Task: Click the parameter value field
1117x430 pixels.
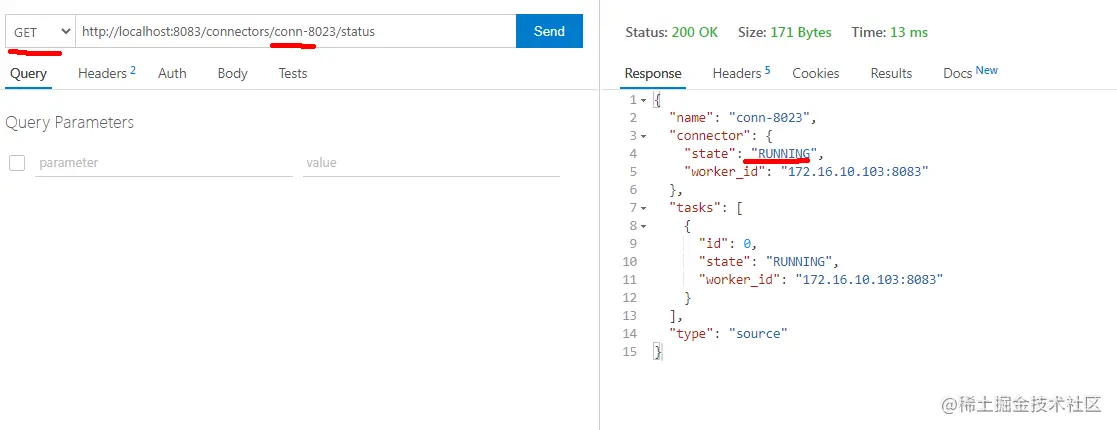Action: pyautogui.click(x=431, y=162)
